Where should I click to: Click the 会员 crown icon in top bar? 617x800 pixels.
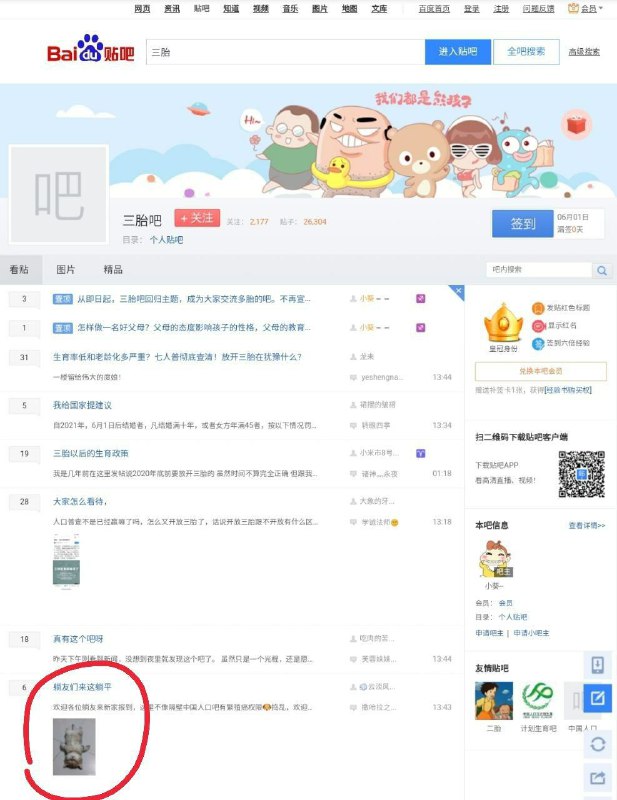click(573, 8)
